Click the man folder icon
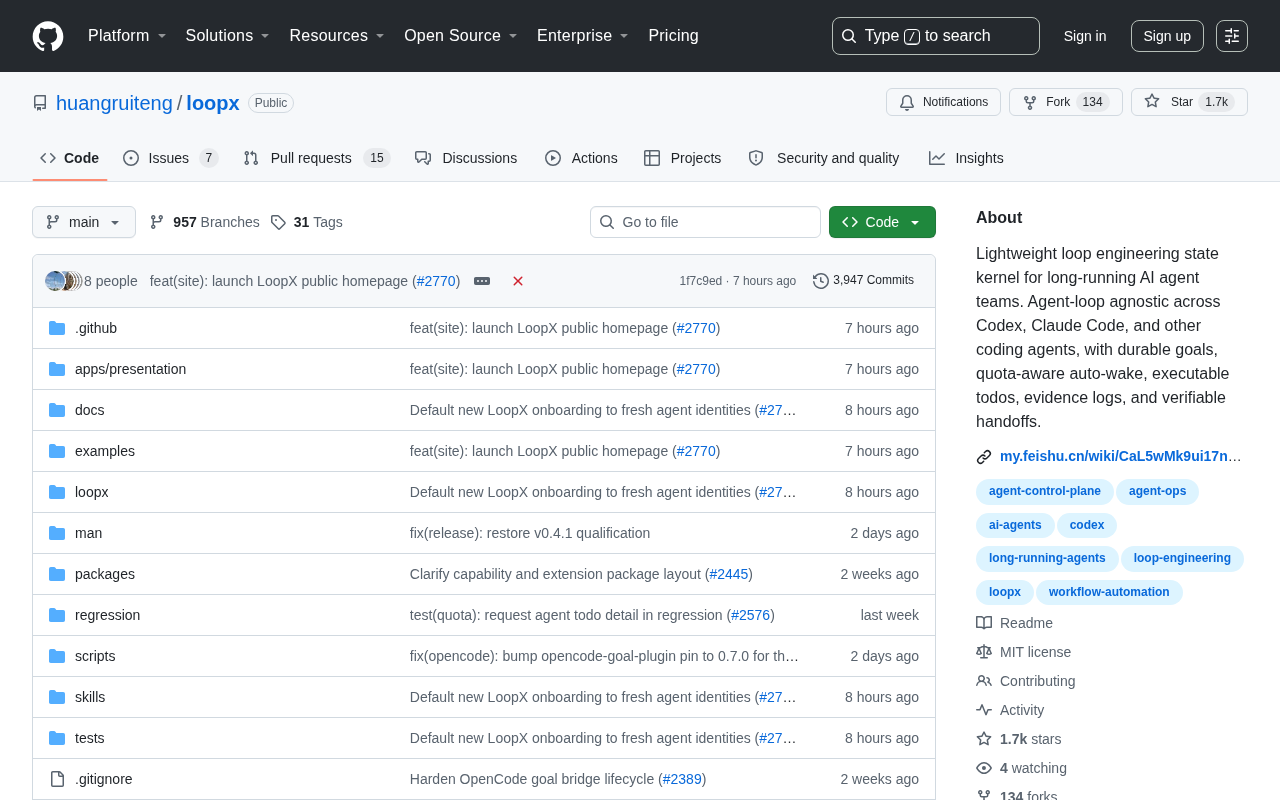This screenshot has width=1280, height=800. [57, 533]
